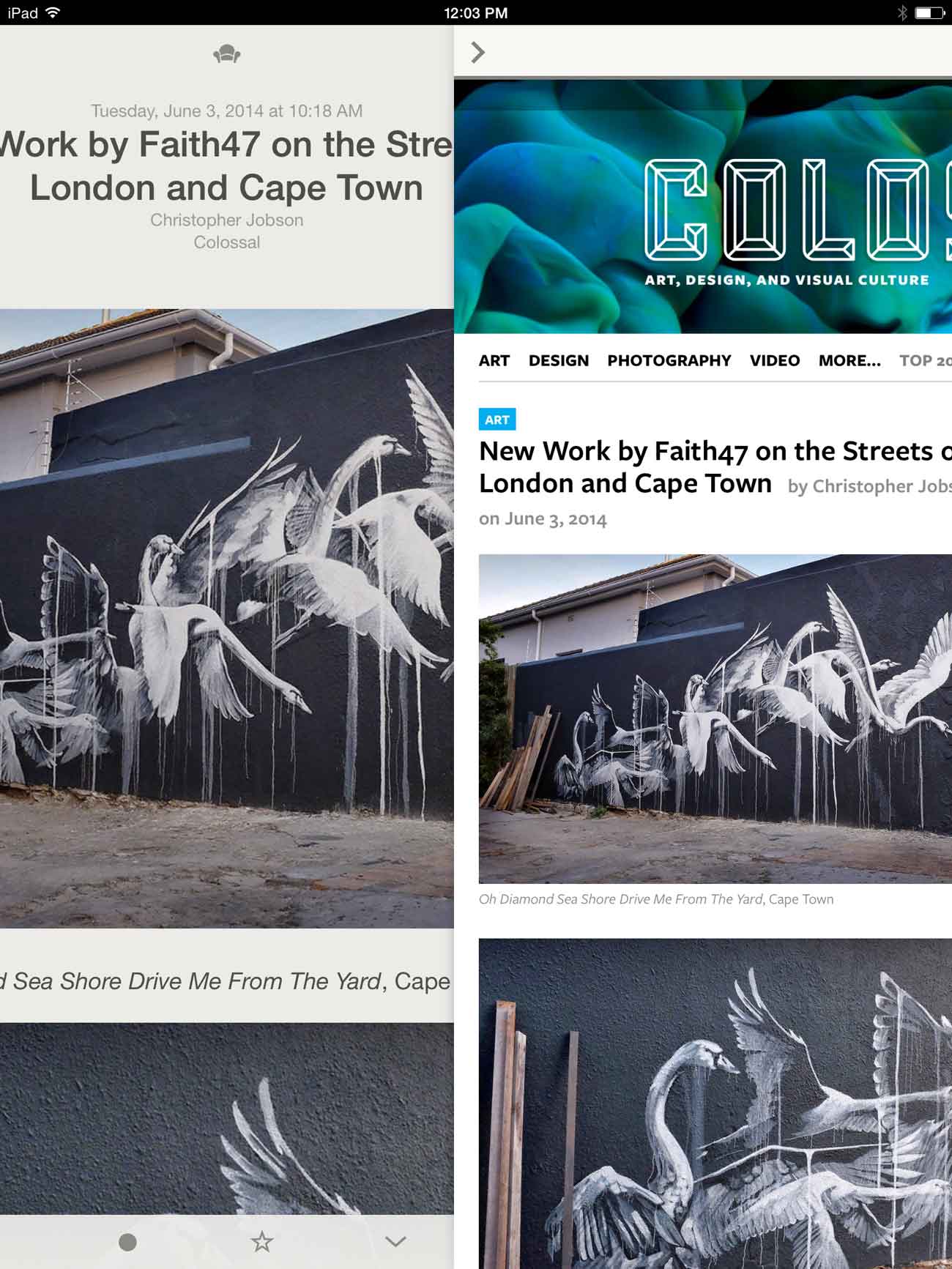952x1269 pixels.
Task: Click the forward chevron arrow
Action: [478, 53]
